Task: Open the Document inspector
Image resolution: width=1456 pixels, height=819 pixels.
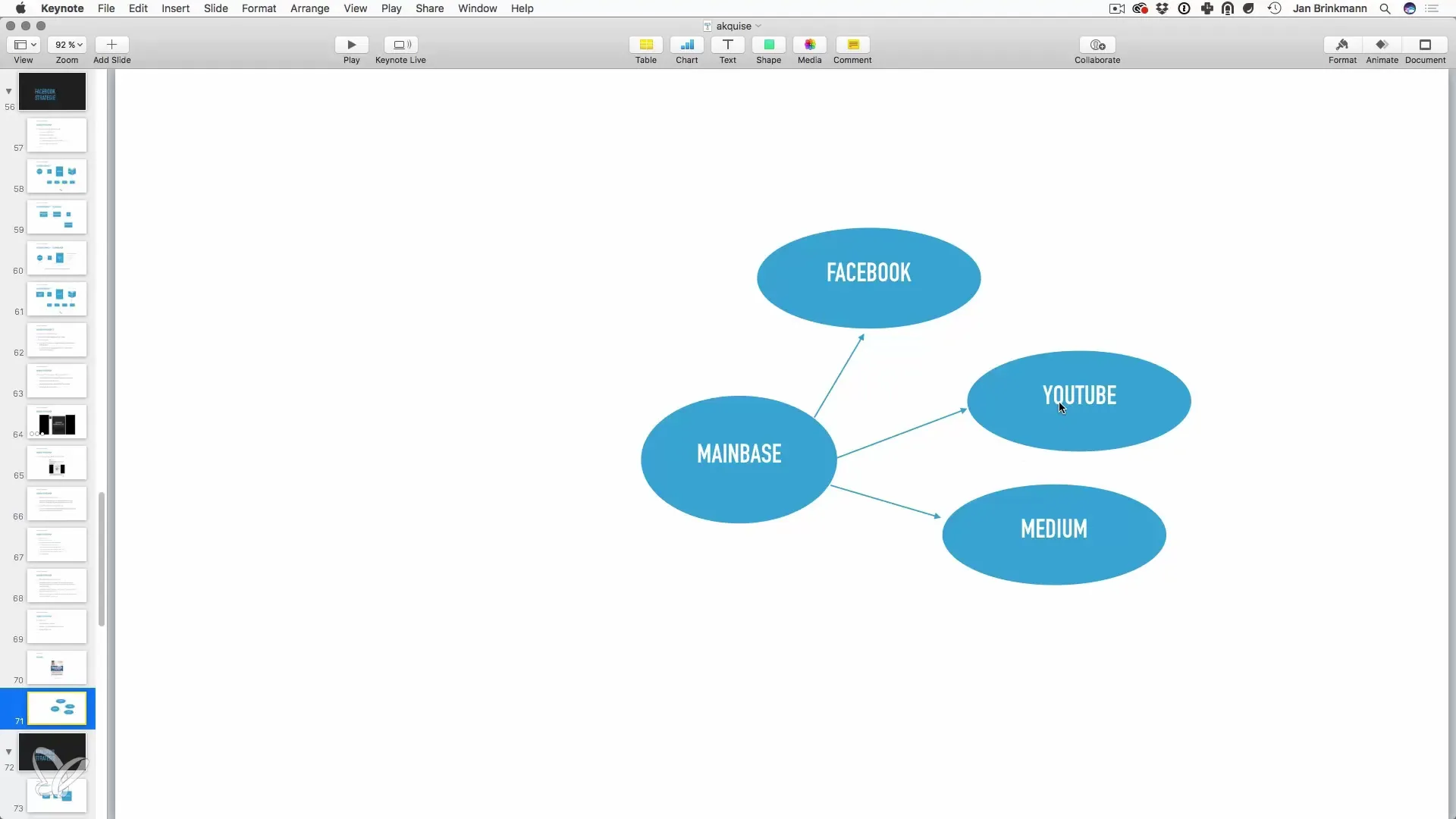Action: click(x=1425, y=45)
